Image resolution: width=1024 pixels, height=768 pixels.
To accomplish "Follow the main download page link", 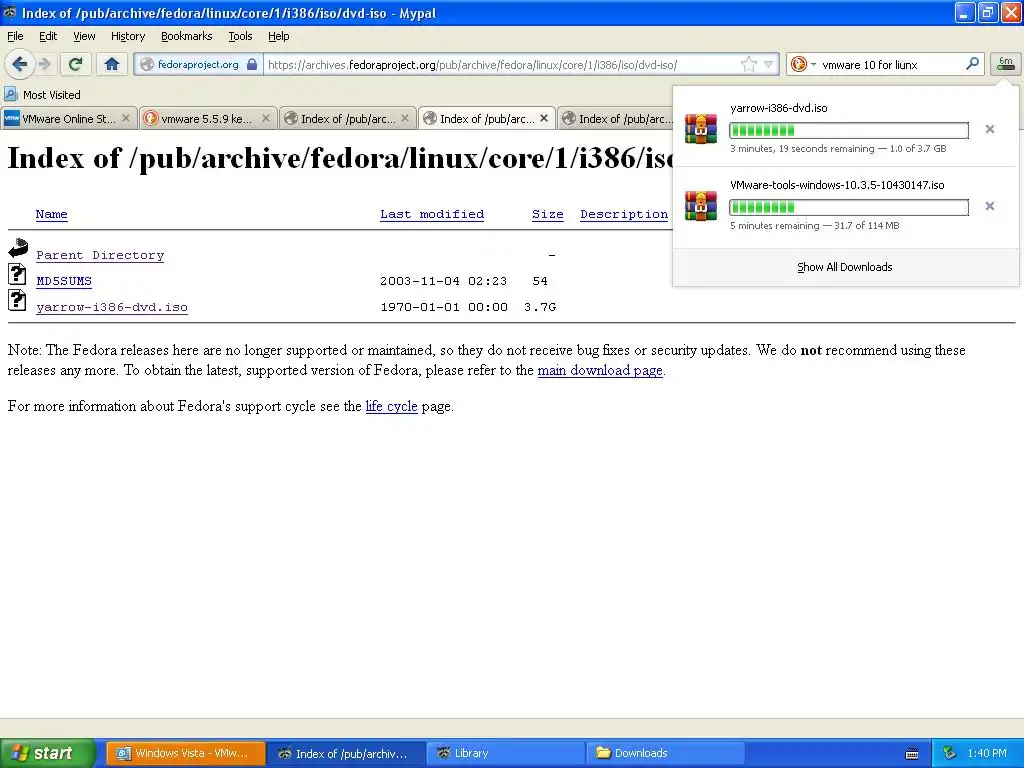I will (x=600, y=370).
